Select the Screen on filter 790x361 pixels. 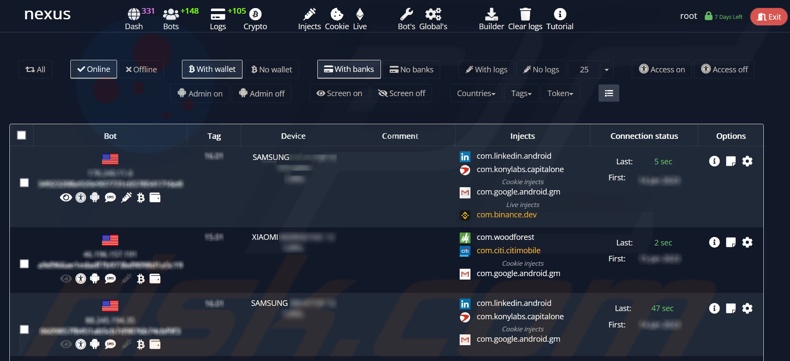[x=339, y=93]
